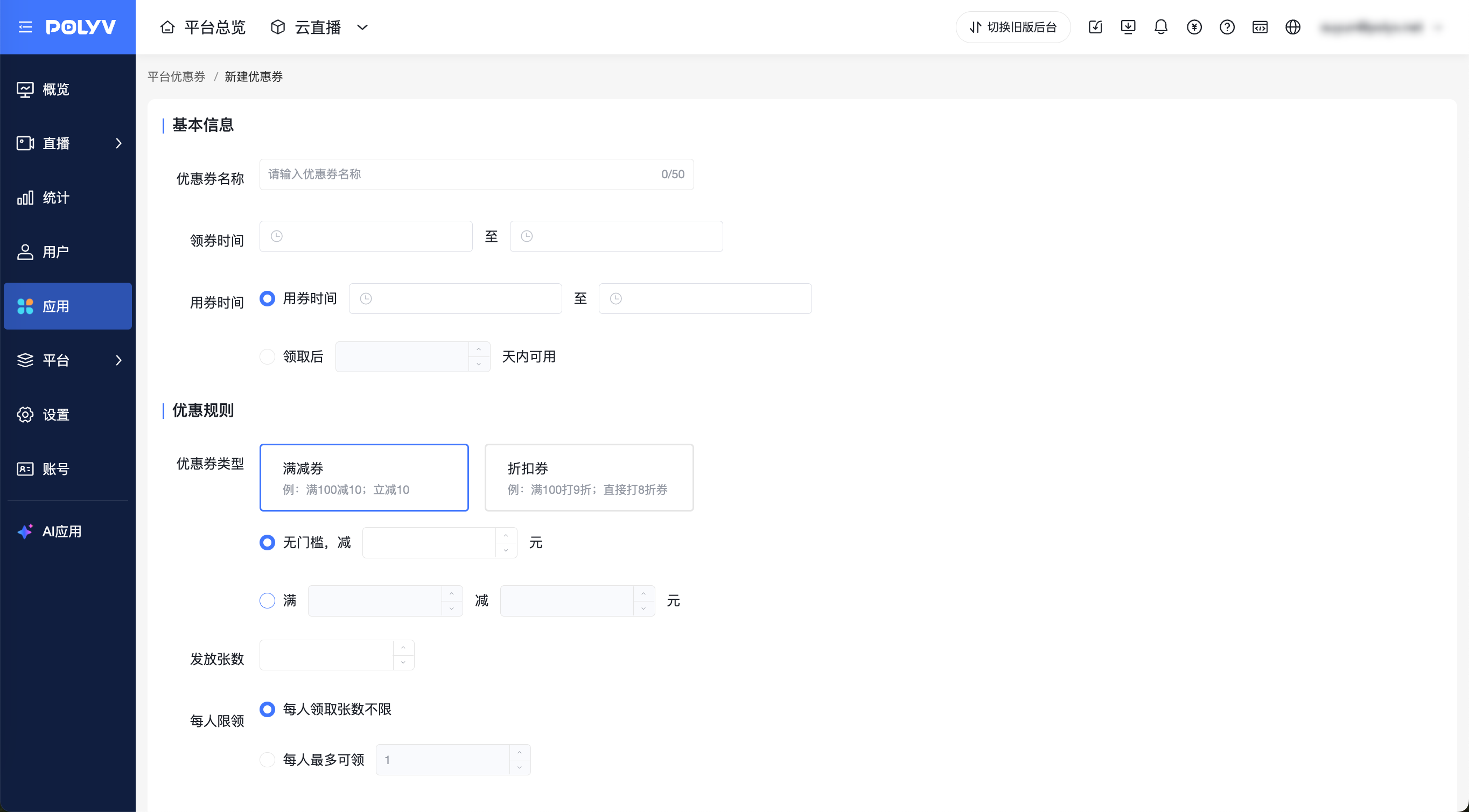Click the POLYV logo

point(81,27)
